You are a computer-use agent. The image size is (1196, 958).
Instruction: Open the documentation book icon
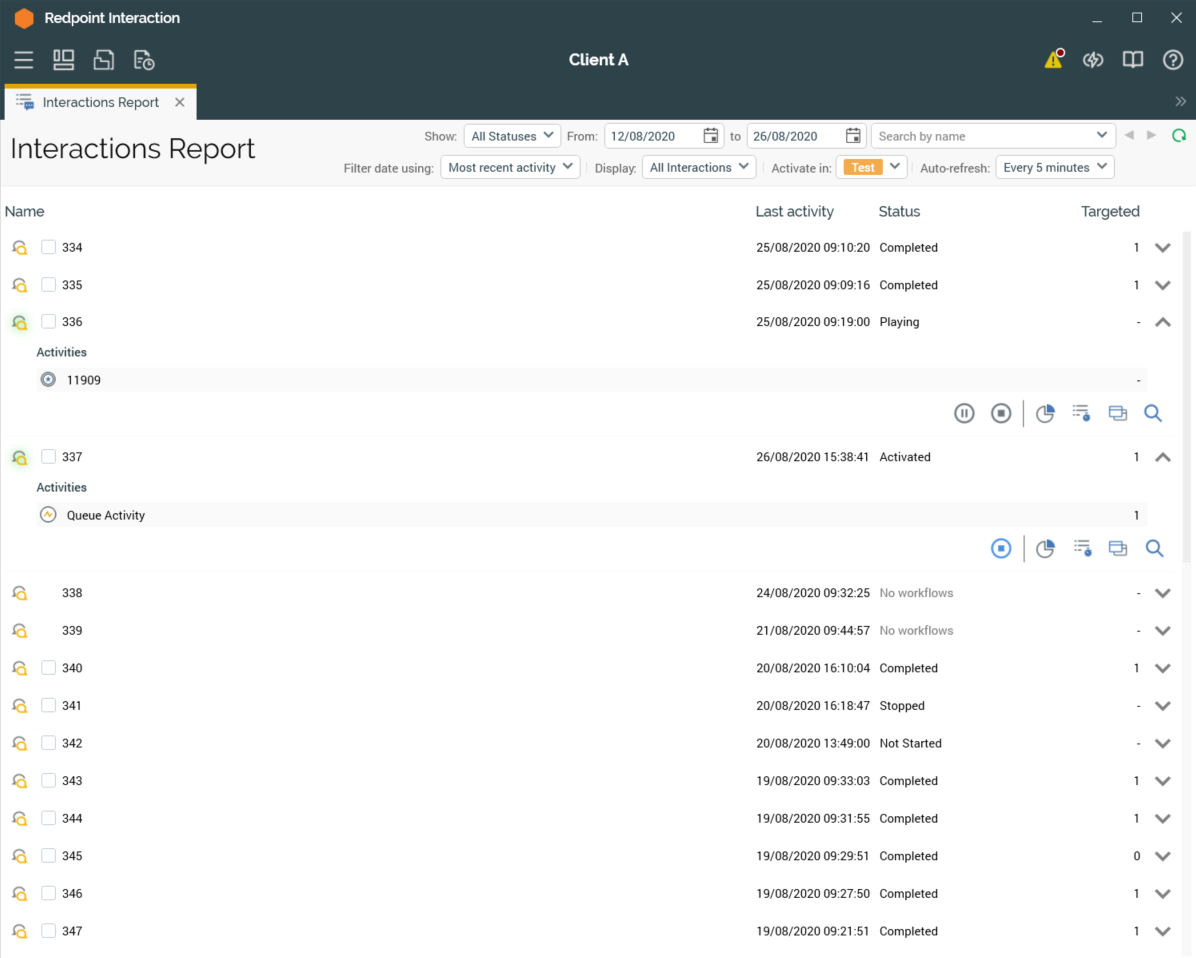[x=1133, y=60]
